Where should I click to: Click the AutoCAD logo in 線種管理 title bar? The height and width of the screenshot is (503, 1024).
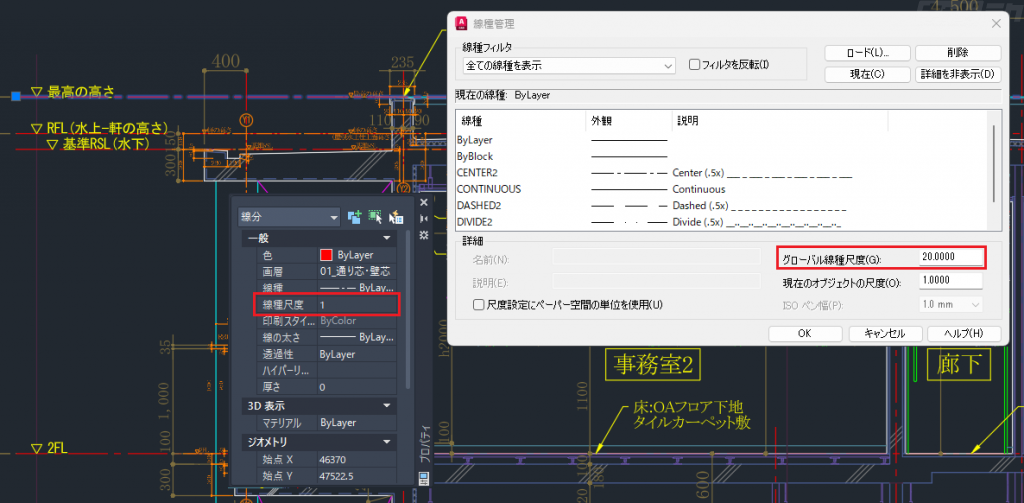pos(461,23)
